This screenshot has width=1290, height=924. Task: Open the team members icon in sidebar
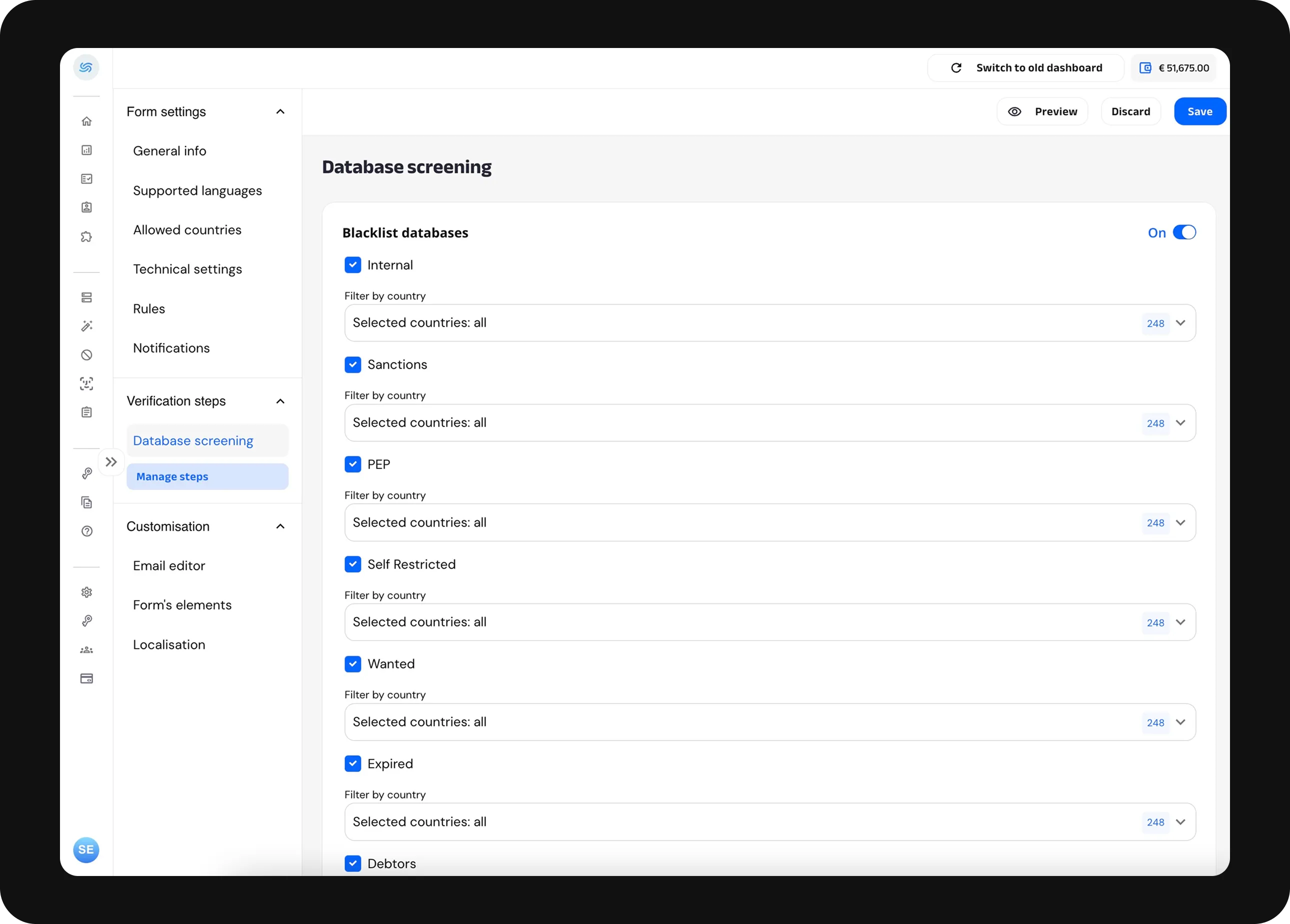coord(86,649)
